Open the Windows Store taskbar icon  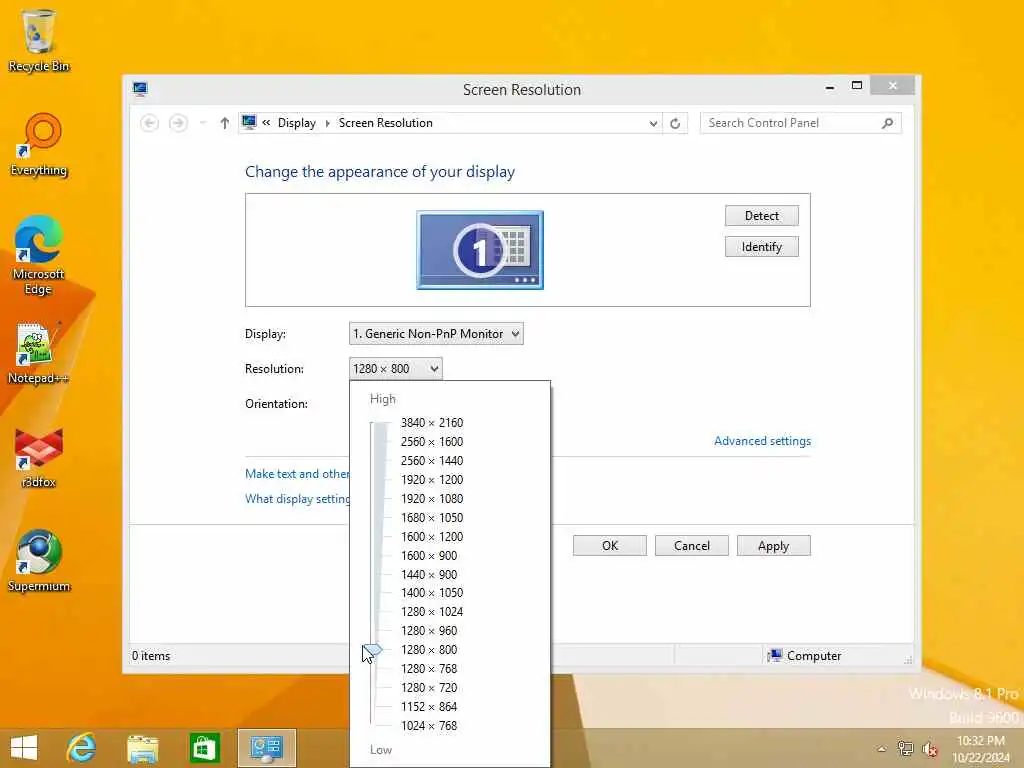204,748
